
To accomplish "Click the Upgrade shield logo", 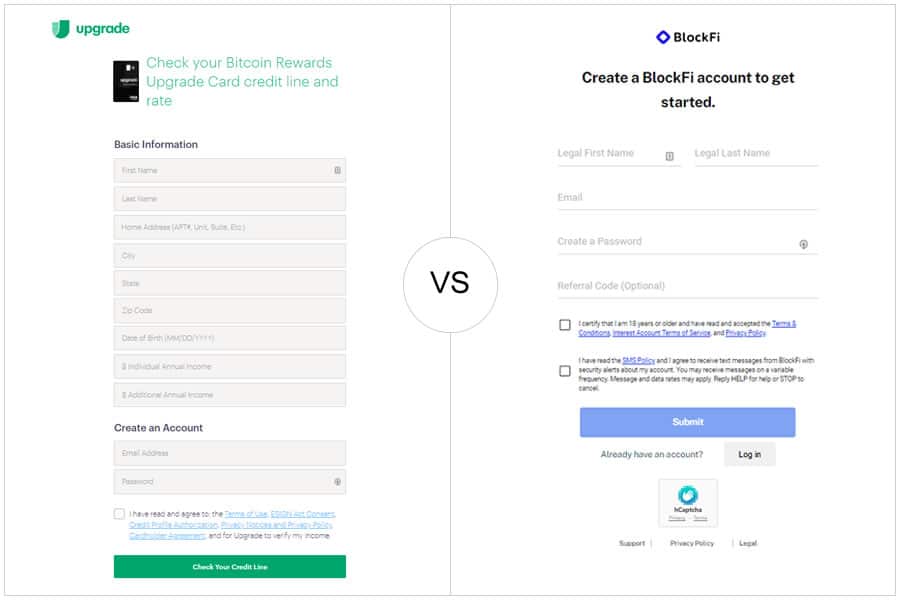I will pyautogui.click(x=60, y=29).
